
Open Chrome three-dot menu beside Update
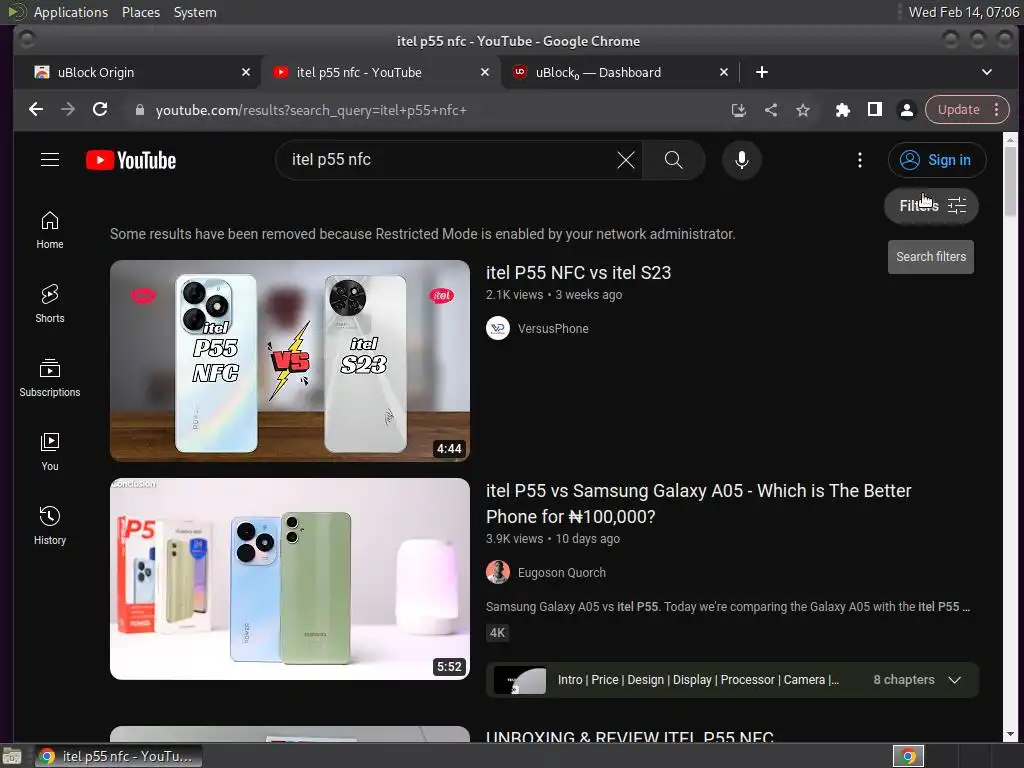[997, 110]
